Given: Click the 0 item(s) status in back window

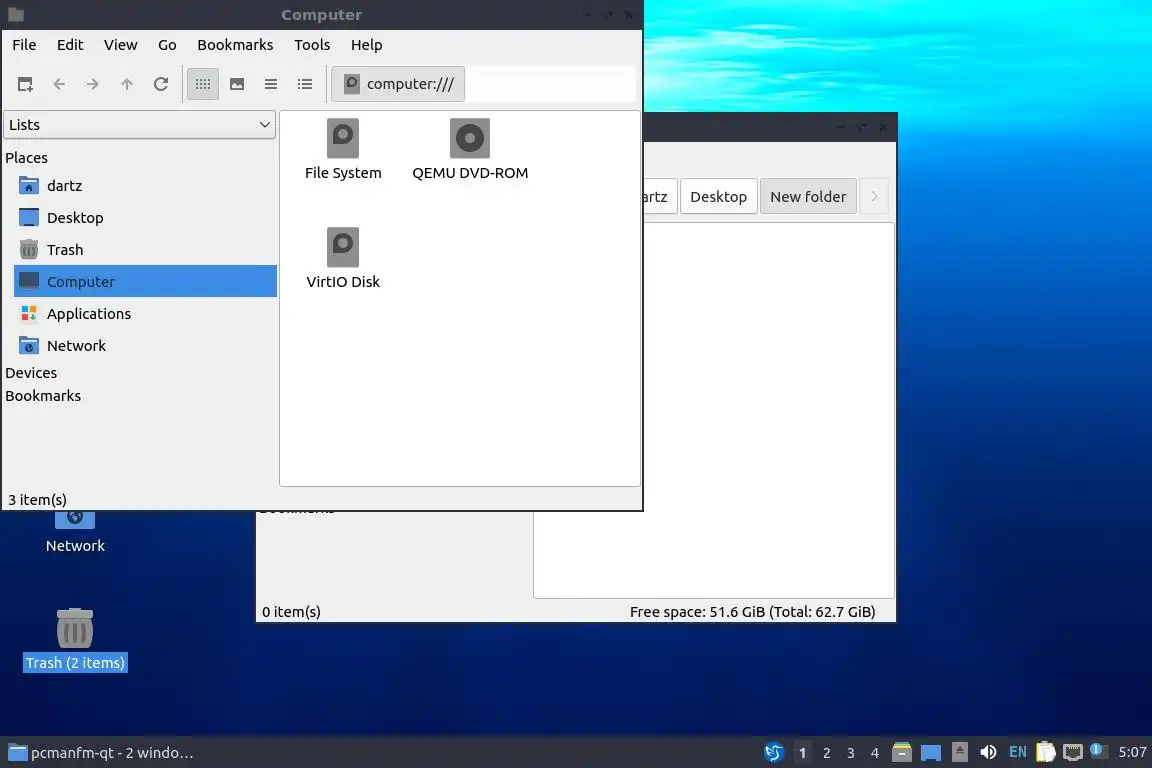Looking at the screenshot, I should coord(291,611).
